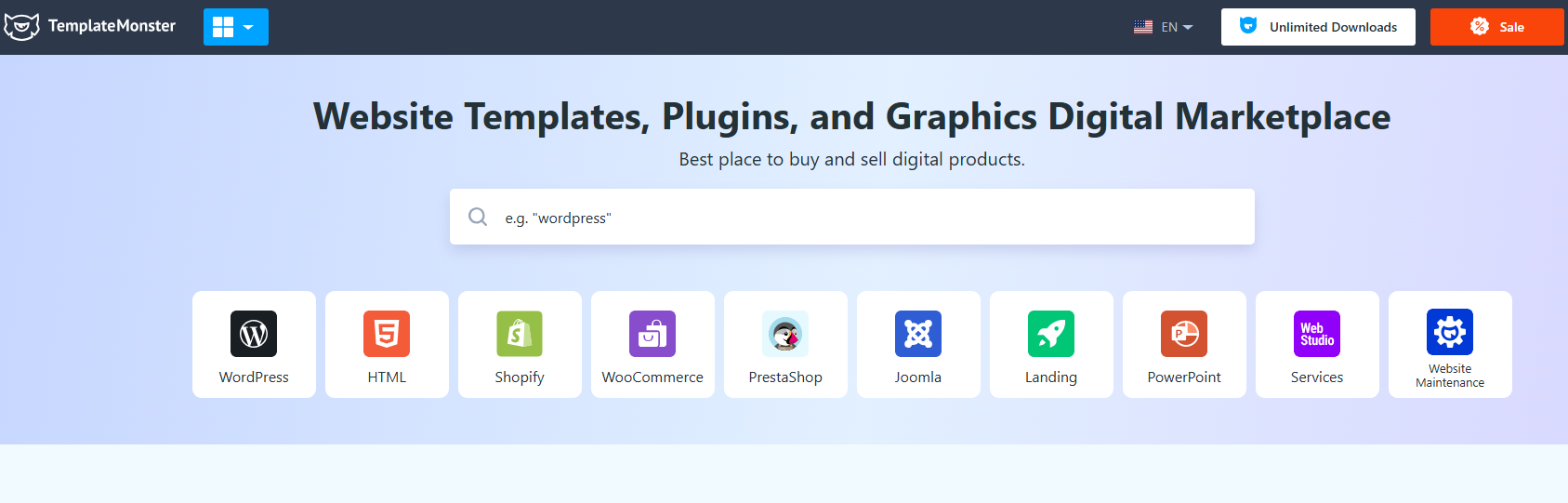Click the PowerPoint icon
The height and width of the screenshot is (503, 1568).
click(1184, 334)
